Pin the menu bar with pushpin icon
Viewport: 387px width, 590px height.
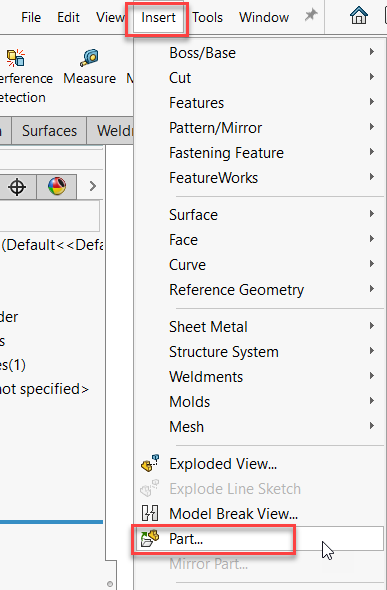tap(311, 15)
